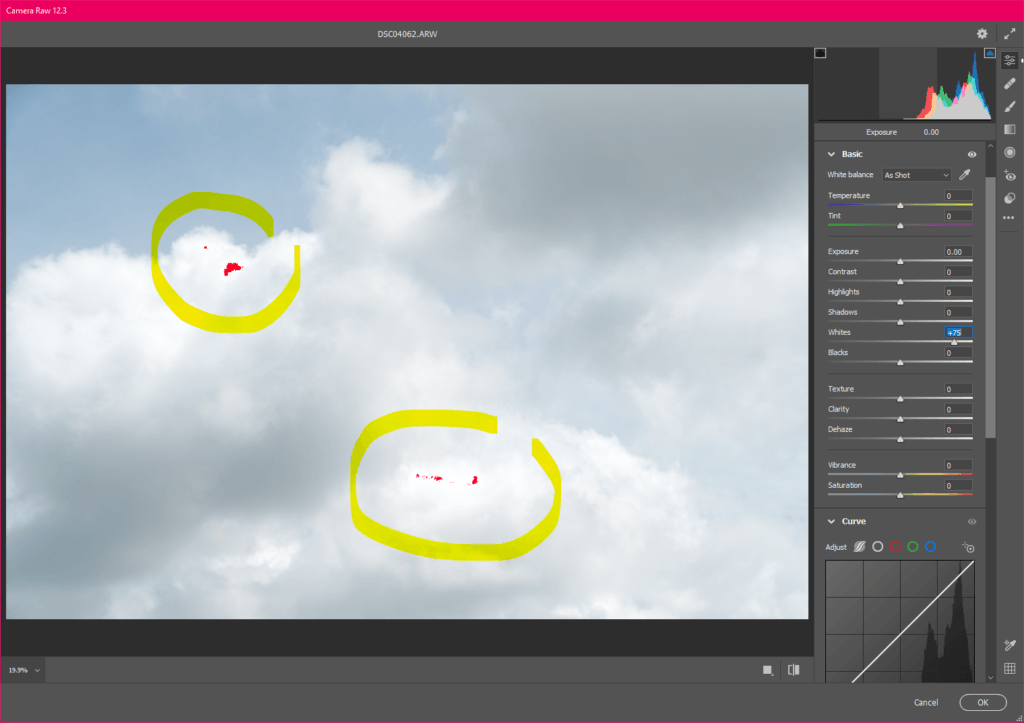Viewport: 1024px width, 723px height.
Task: Select the Red curve channel
Action: [895, 547]
